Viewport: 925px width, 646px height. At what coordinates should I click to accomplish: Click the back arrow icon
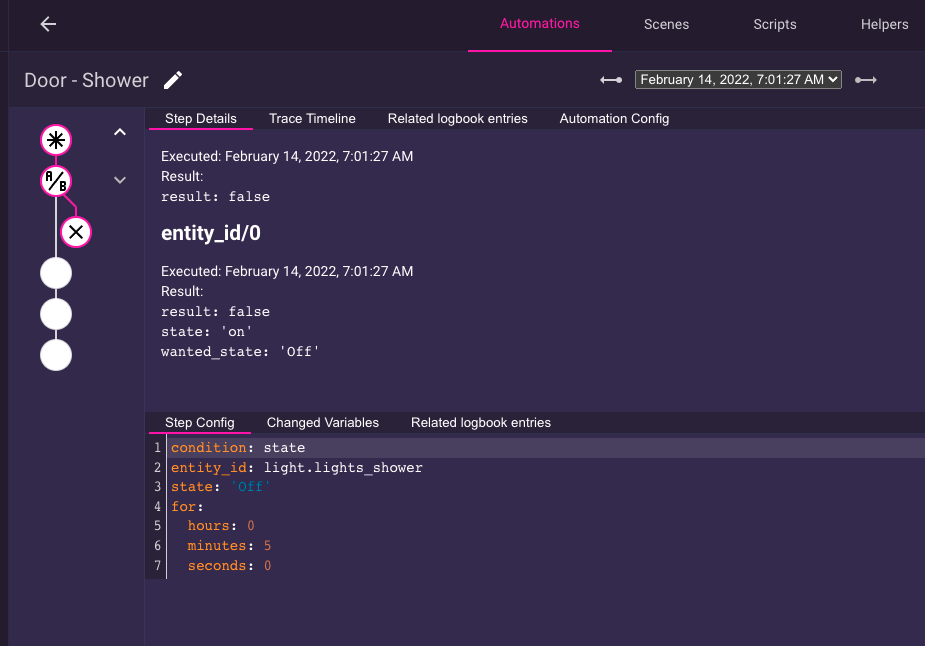click(x=48, y=25)
